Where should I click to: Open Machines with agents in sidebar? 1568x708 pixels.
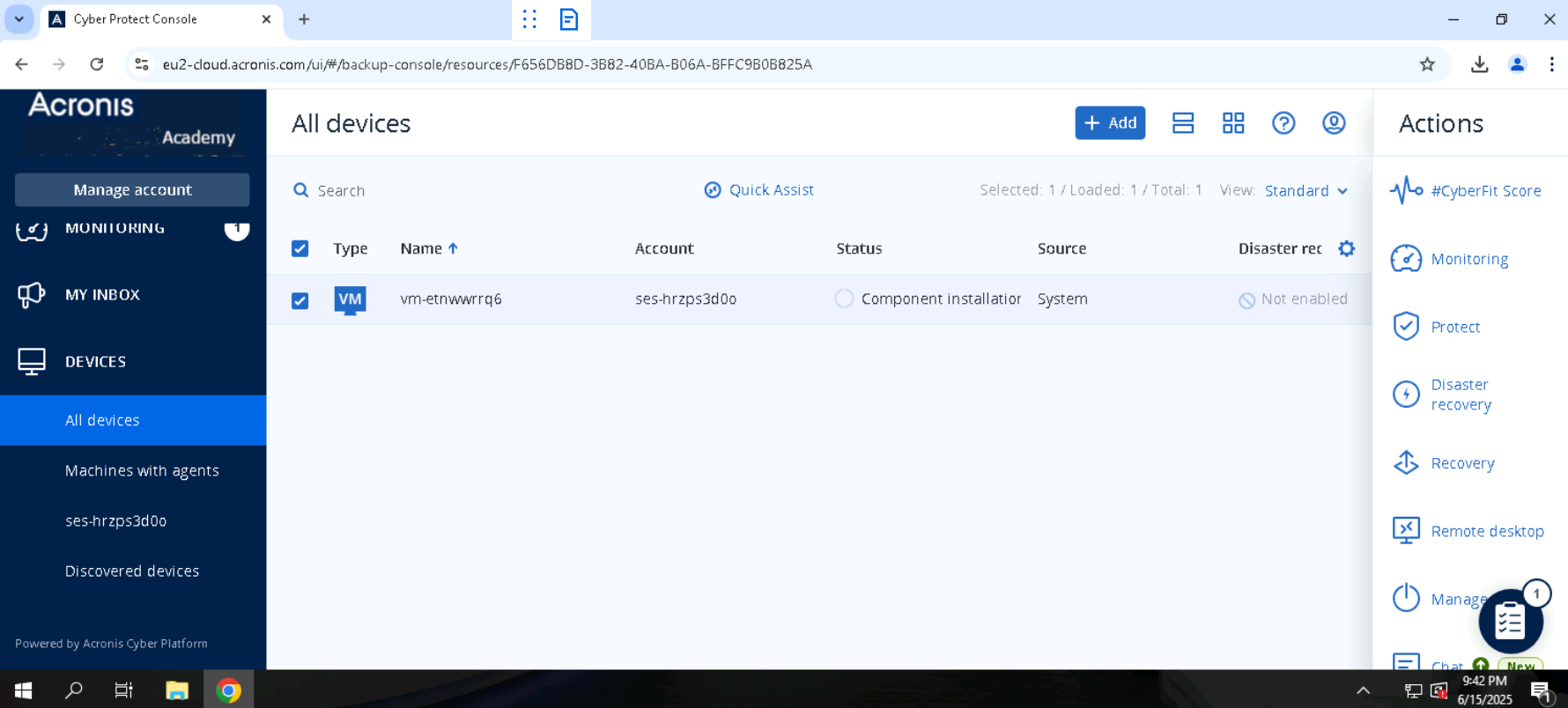[142, 471]
